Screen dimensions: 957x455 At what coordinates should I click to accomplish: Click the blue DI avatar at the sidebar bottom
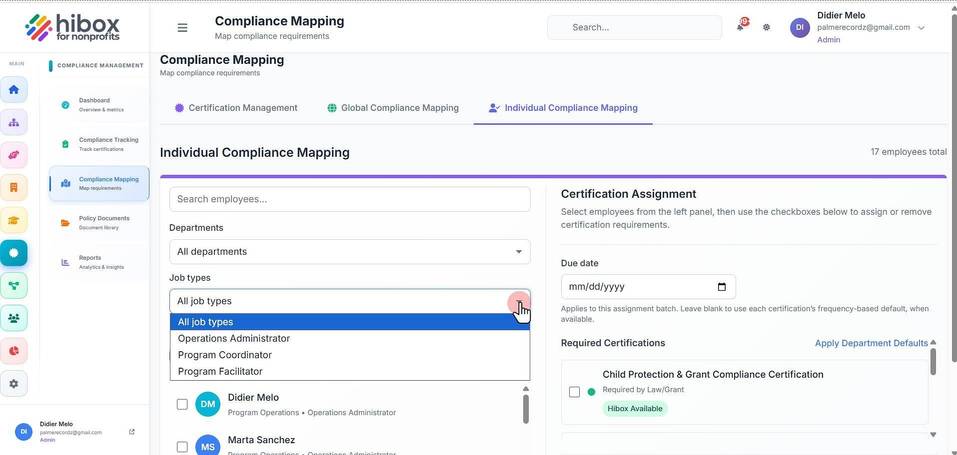coord(24,431)
